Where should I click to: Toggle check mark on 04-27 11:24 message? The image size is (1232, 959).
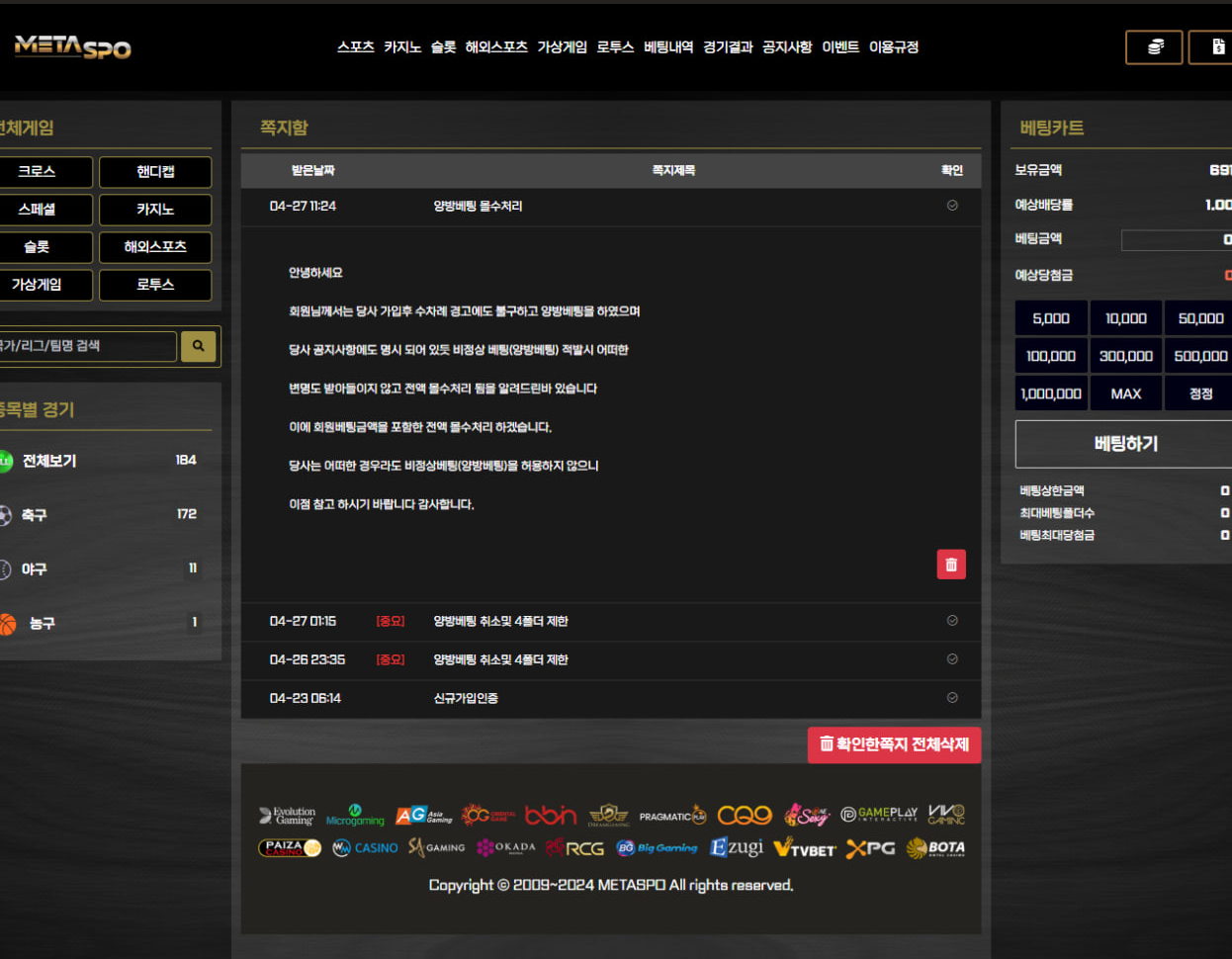click(x=952, y=206)
